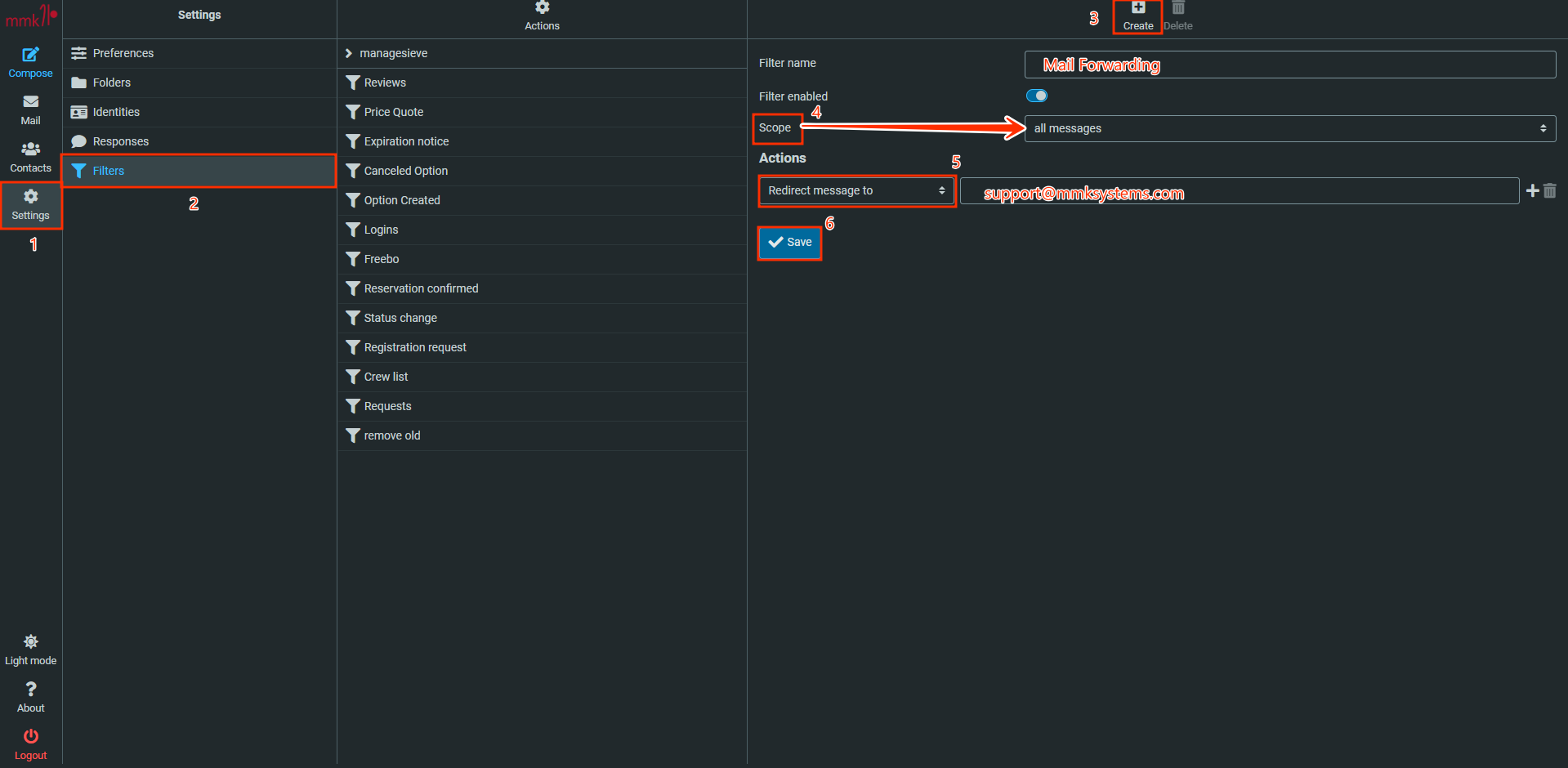Screen dimensions: 1568x768
Task: Open Settings in the left sidebar
Action: [30, 204]
